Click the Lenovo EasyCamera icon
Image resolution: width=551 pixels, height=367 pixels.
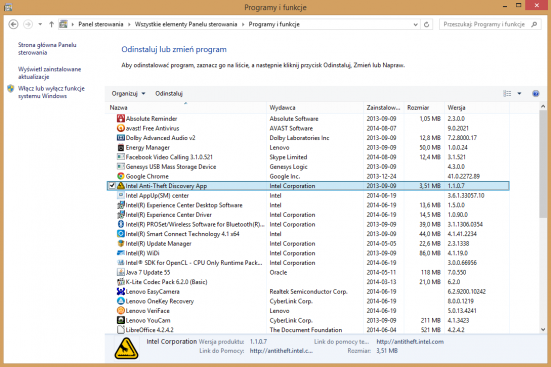tap(121, 291)
